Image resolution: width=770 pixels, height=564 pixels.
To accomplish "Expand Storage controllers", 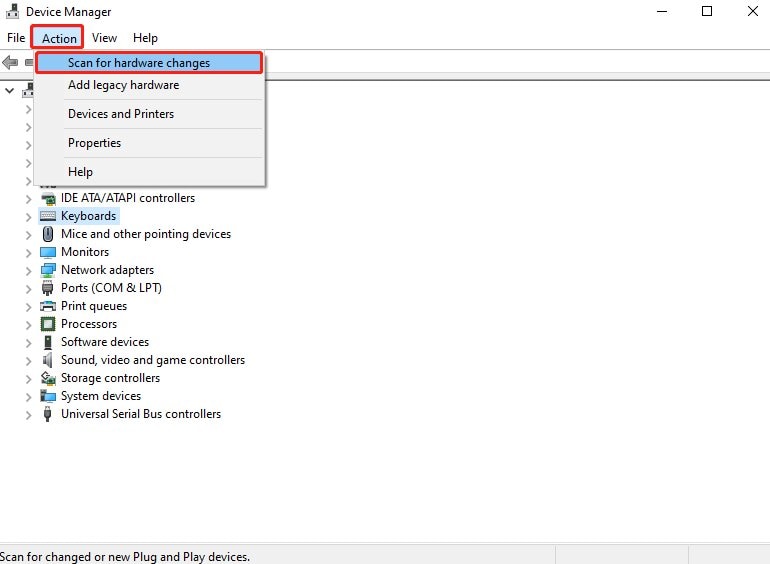I will (28, 379).
